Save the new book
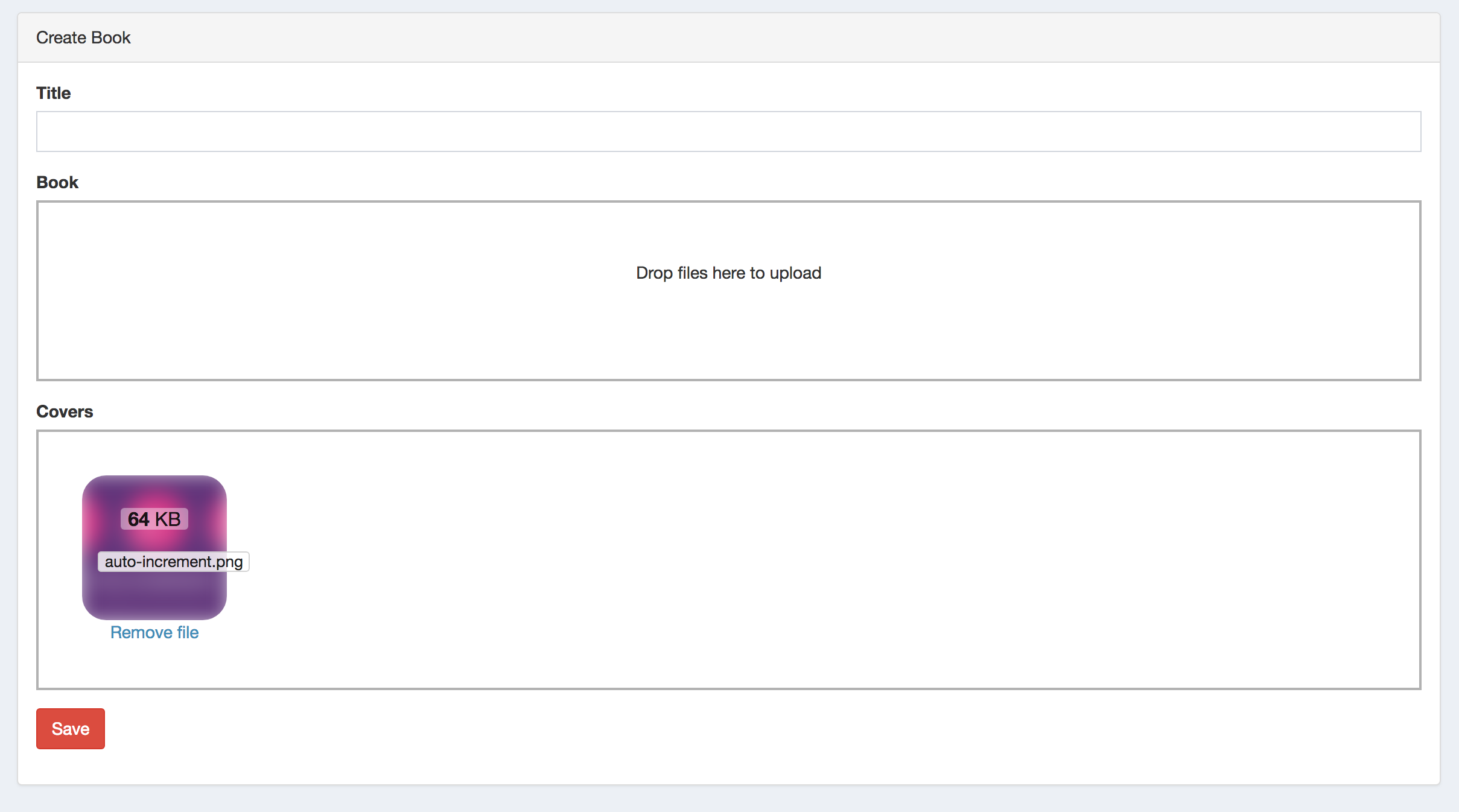Image resolution: width=1459 pixels, height=812 pixels. click(71, 729)
